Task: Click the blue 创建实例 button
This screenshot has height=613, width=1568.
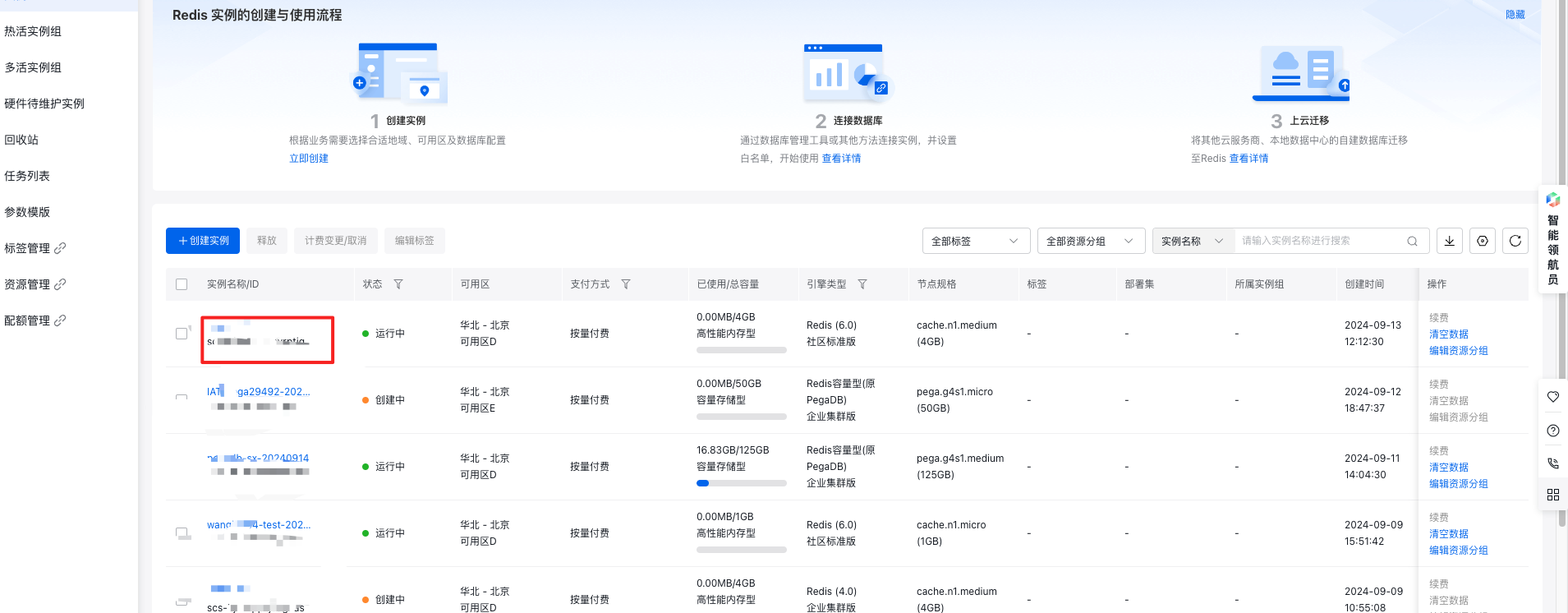Action: click(x=203, y=241)
